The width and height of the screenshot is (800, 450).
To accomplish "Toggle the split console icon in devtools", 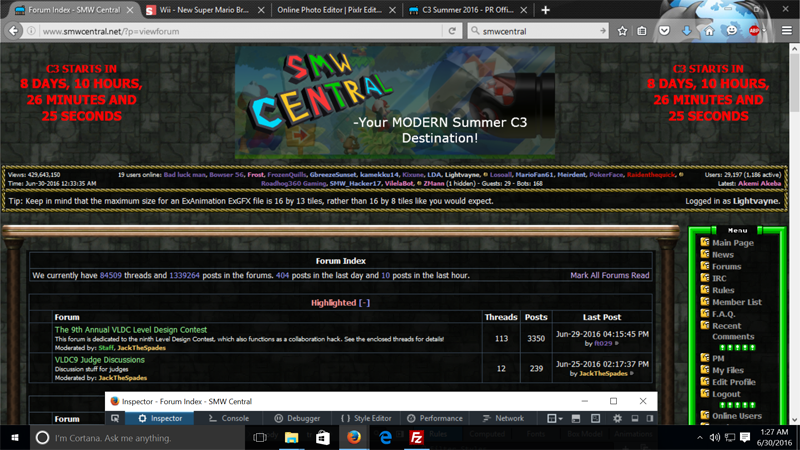I will 576,418.
